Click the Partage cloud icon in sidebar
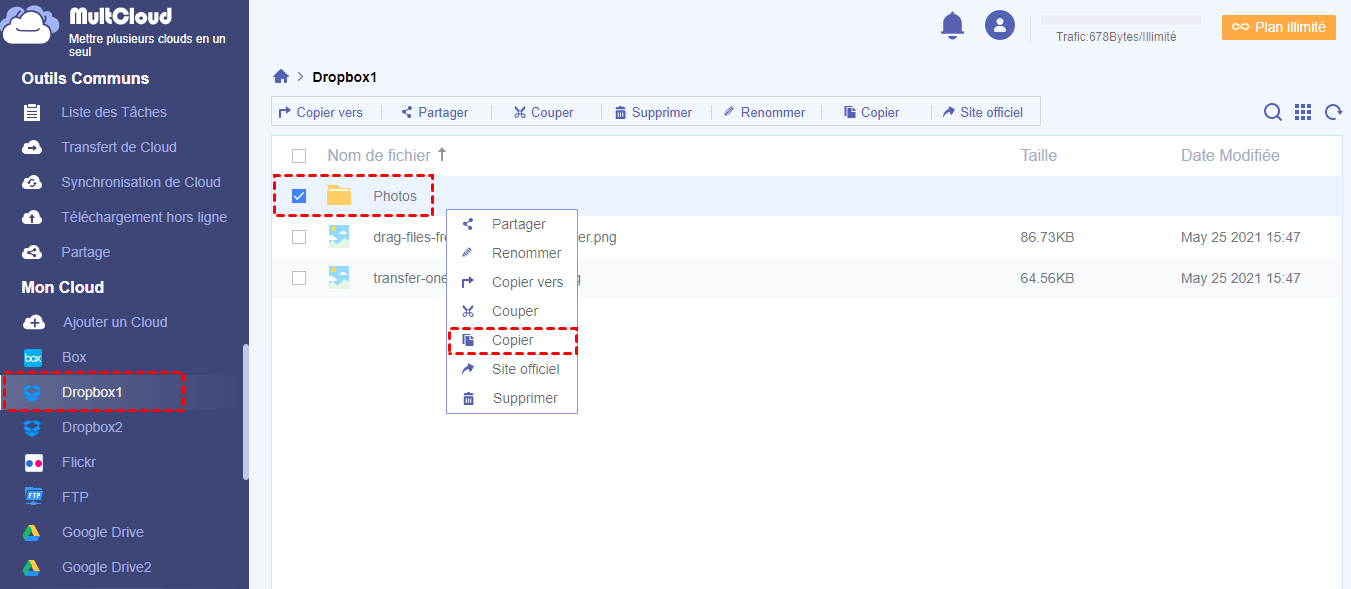The image size is (1351, 589). pyautogui.click(x=32, y=252)
